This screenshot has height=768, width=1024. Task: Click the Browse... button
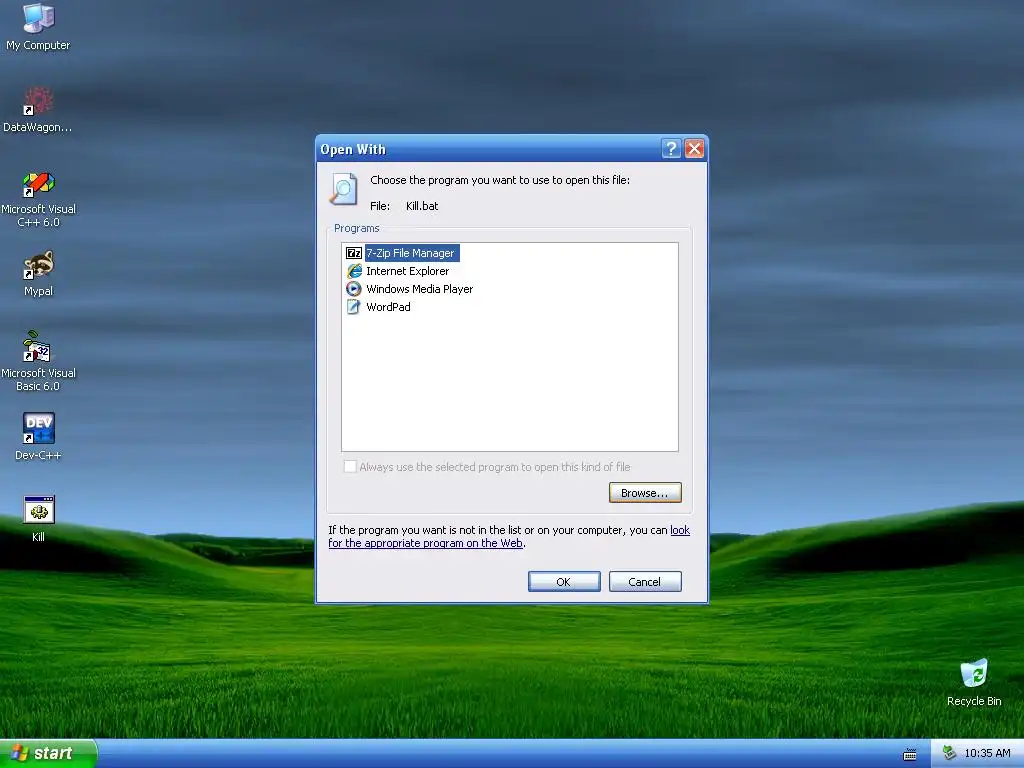point(645,492)
